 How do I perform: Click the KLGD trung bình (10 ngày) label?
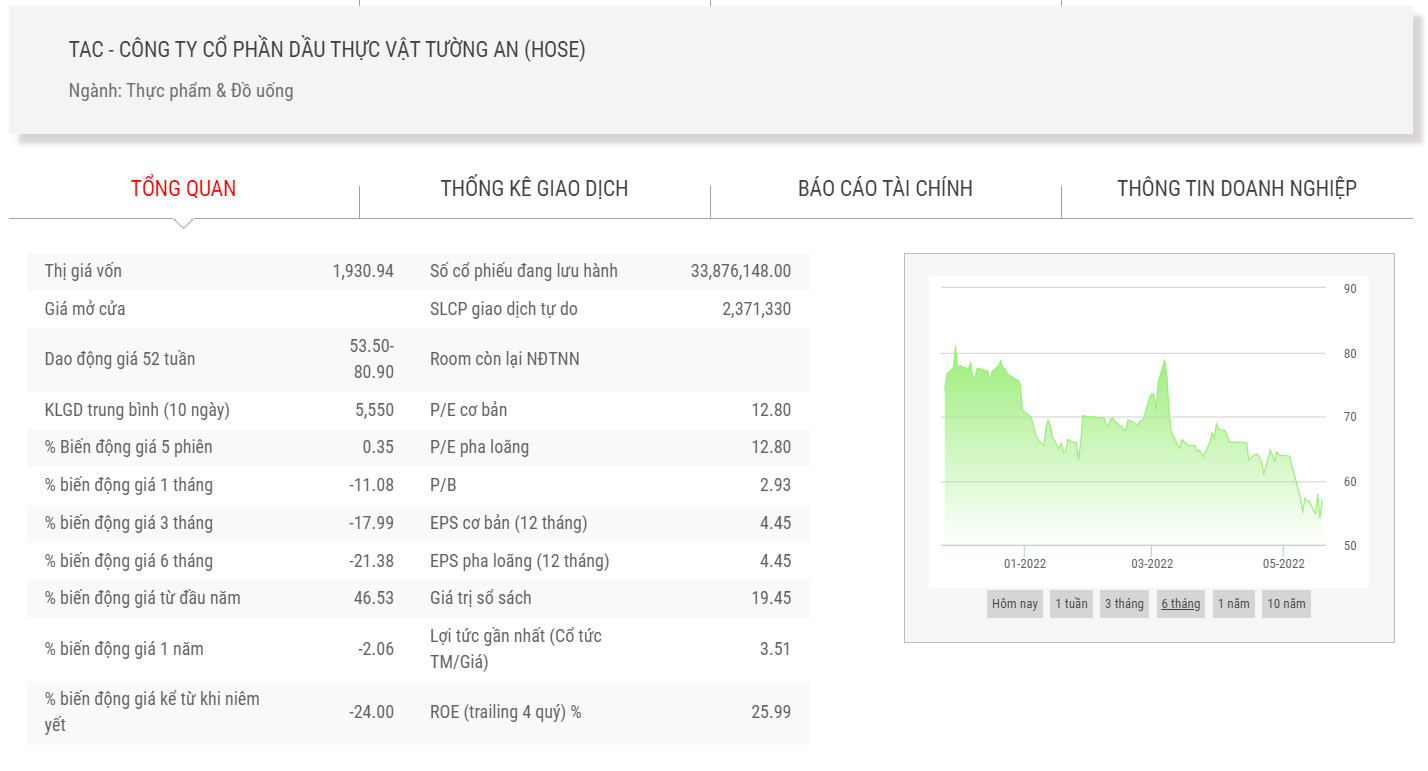click(138, 410)
